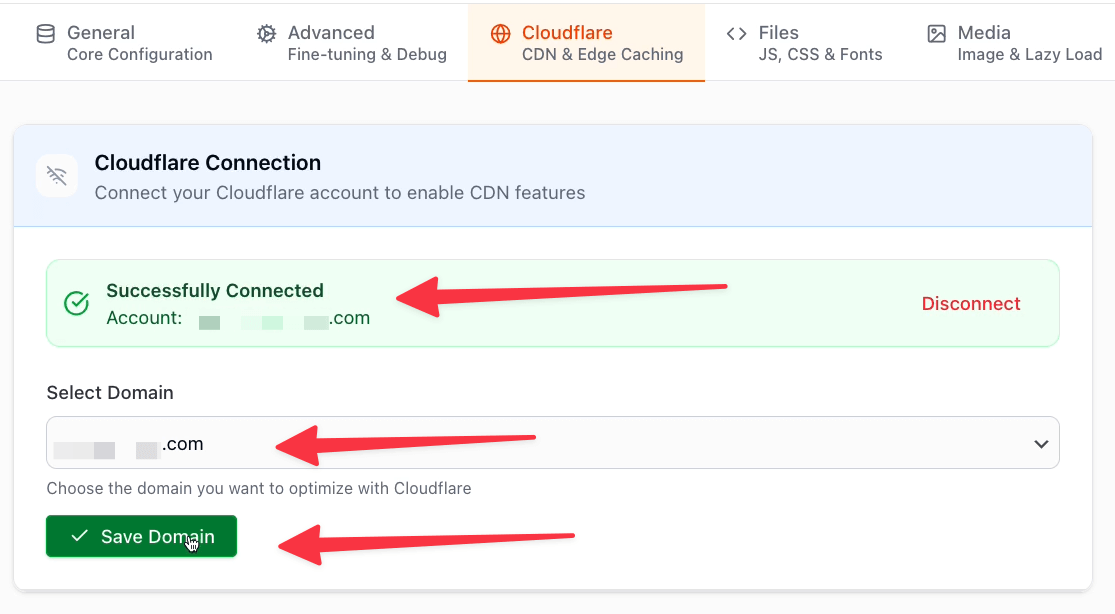
Task: Click the database icon on General tab
Action: click(46, 34)
